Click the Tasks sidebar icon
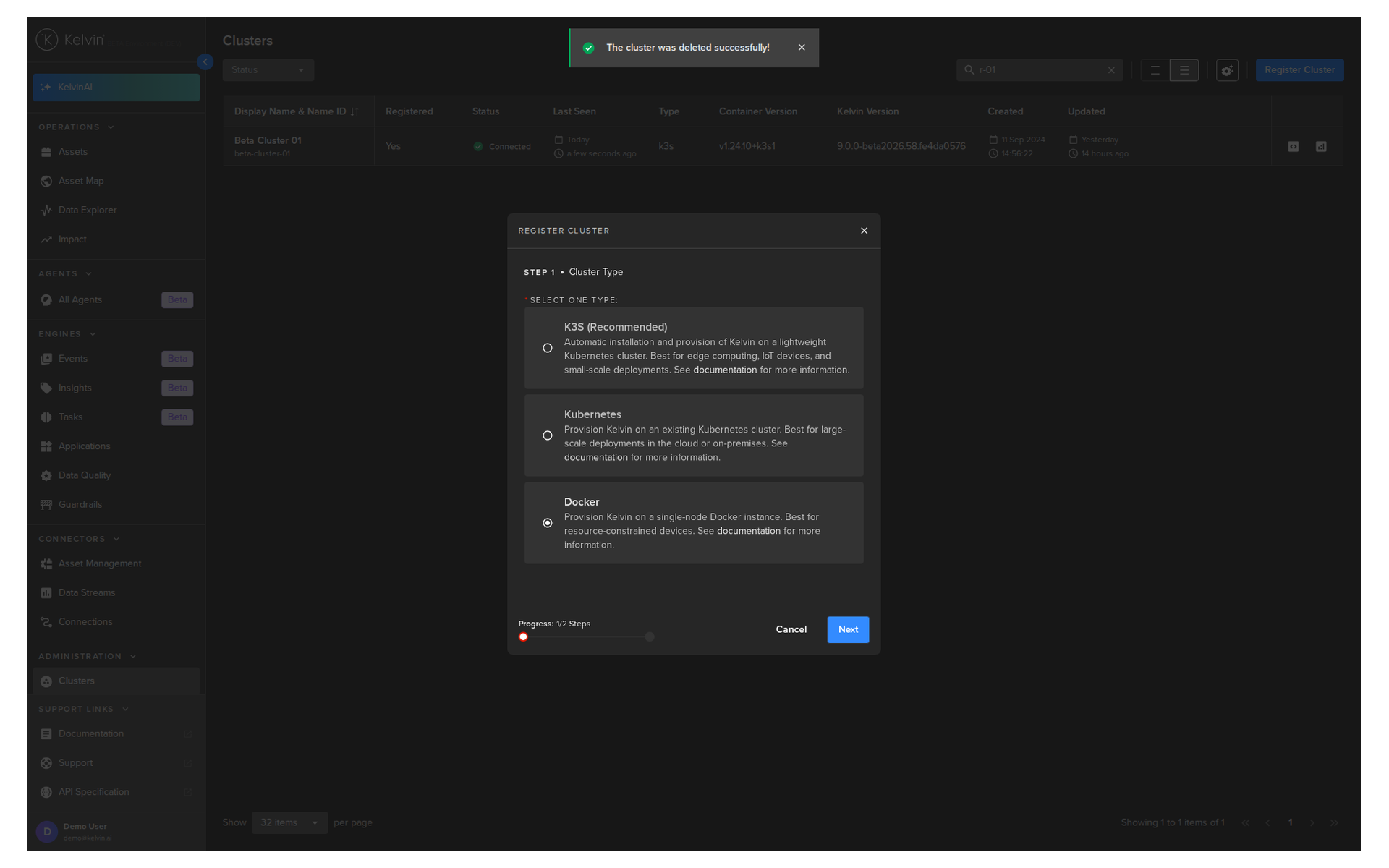 pyautogui.click(x=46, y=417)
